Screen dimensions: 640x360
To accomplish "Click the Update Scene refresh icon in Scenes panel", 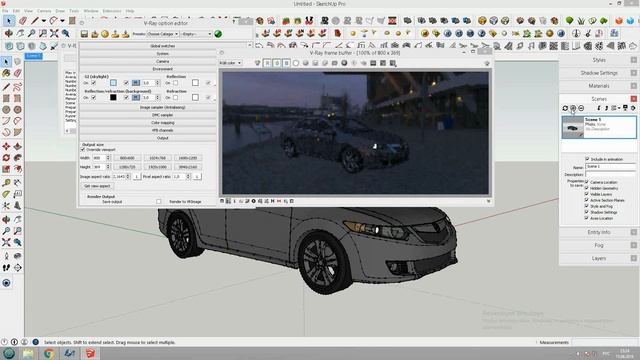I will [x=565, y=108].
